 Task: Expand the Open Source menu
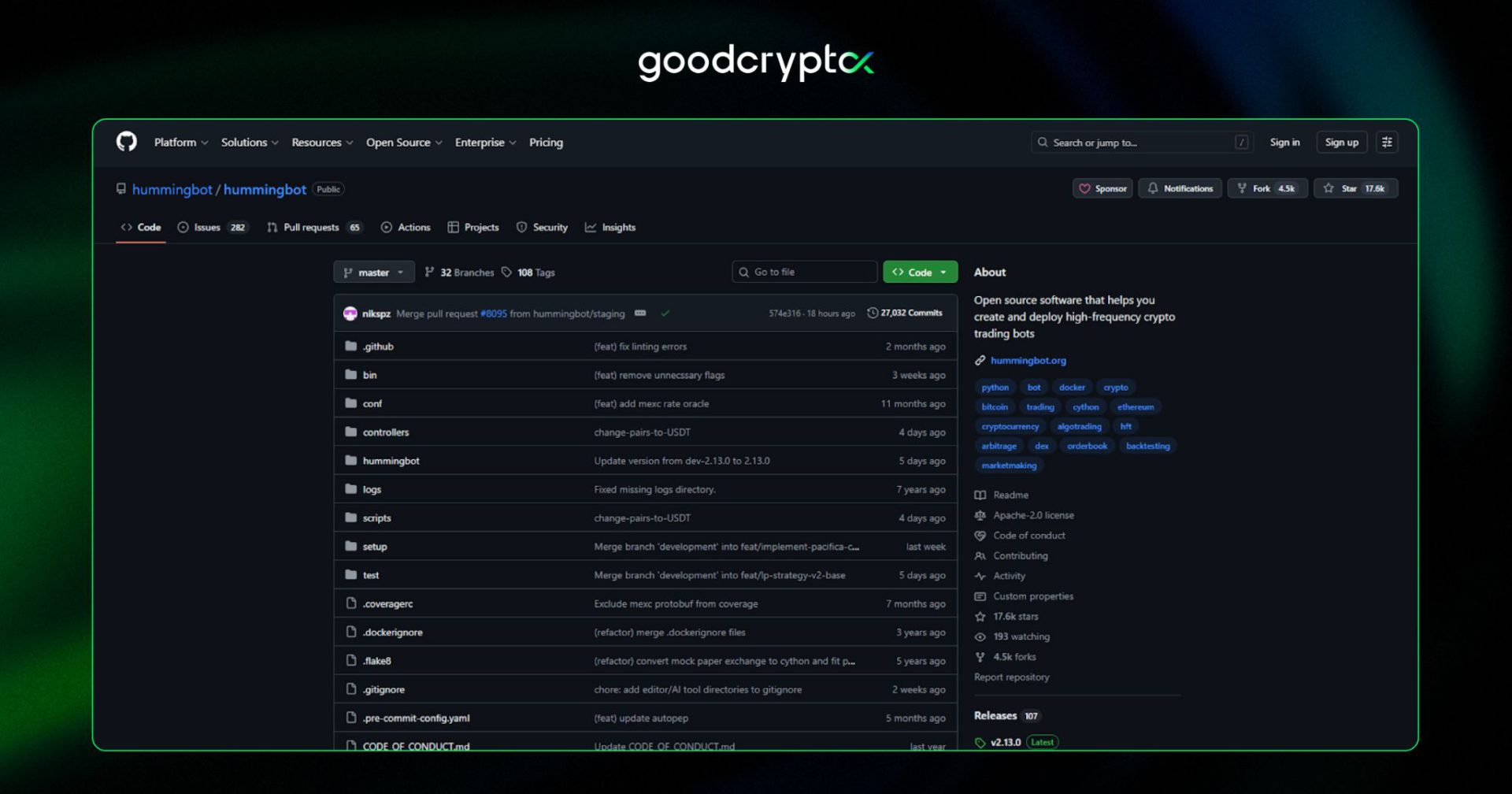404,143
